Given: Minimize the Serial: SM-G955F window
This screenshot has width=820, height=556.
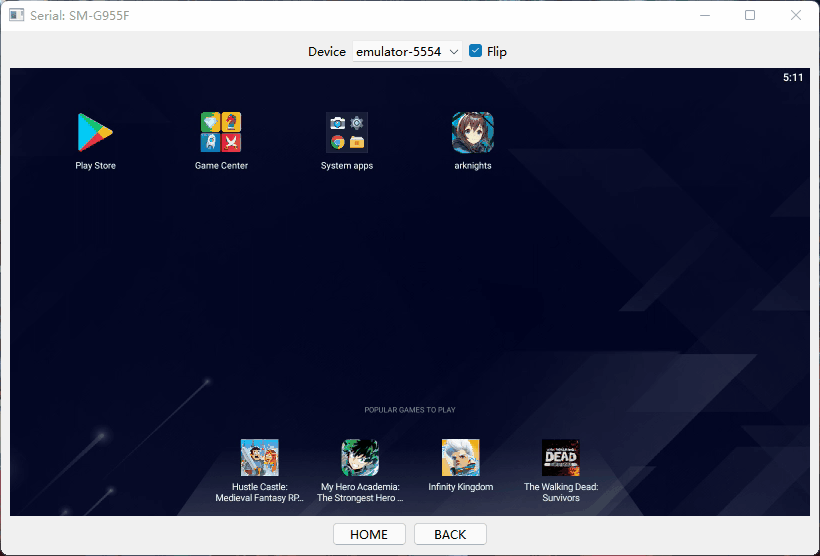Looking at the screenshot, I should pos(705,15).
